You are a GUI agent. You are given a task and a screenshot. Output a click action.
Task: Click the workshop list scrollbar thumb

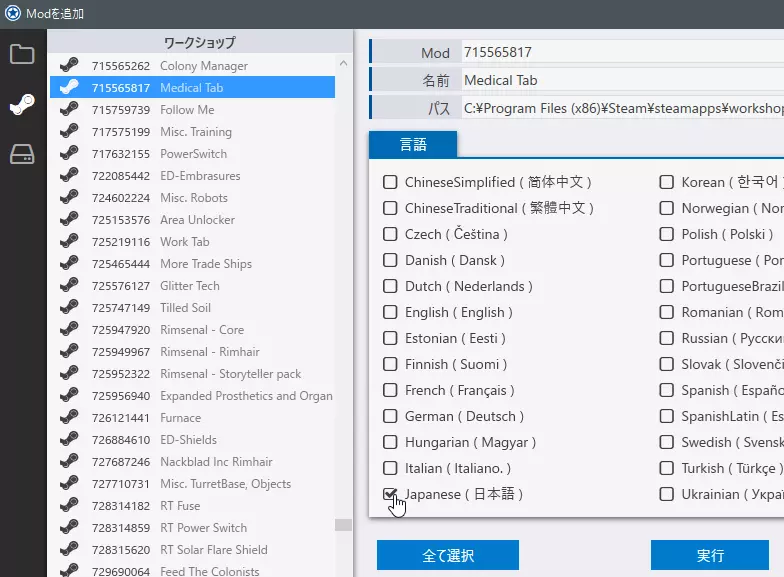343,524
